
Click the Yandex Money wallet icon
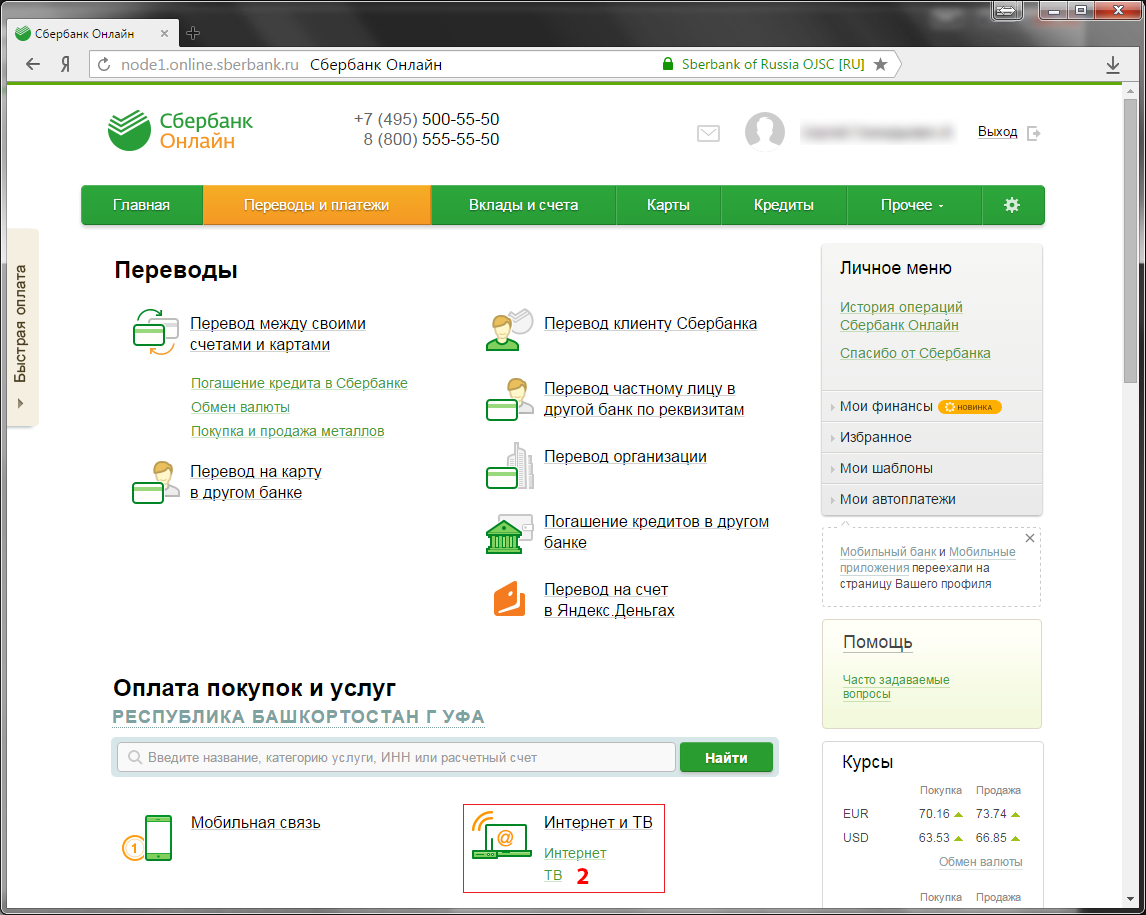[x=509, y=599]
